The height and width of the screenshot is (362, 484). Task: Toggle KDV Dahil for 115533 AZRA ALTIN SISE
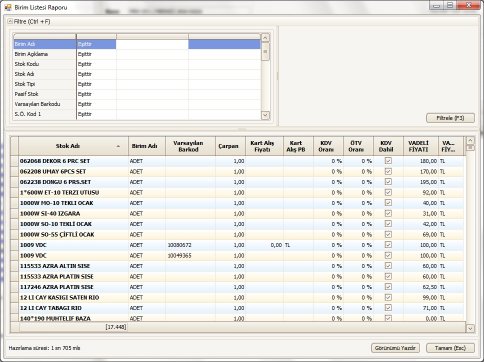(x=388, y=266)
